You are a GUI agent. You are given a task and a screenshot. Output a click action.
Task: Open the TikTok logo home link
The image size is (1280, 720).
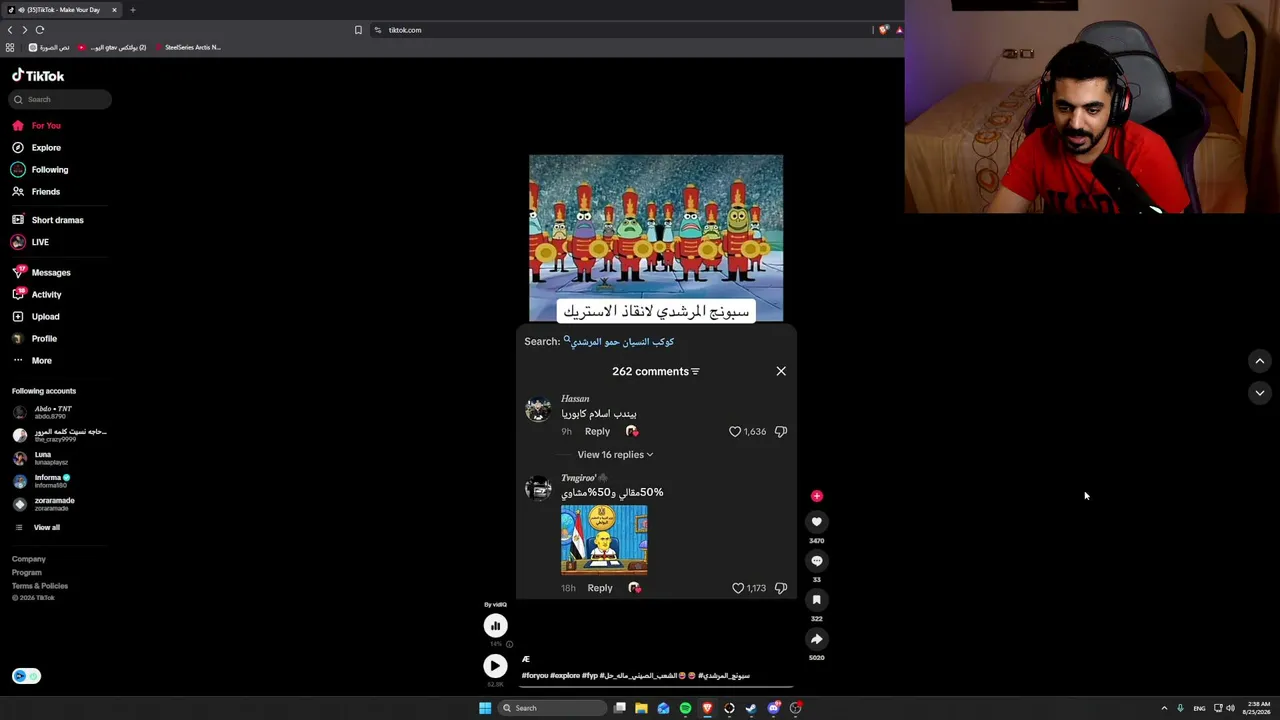pos(38,76)
